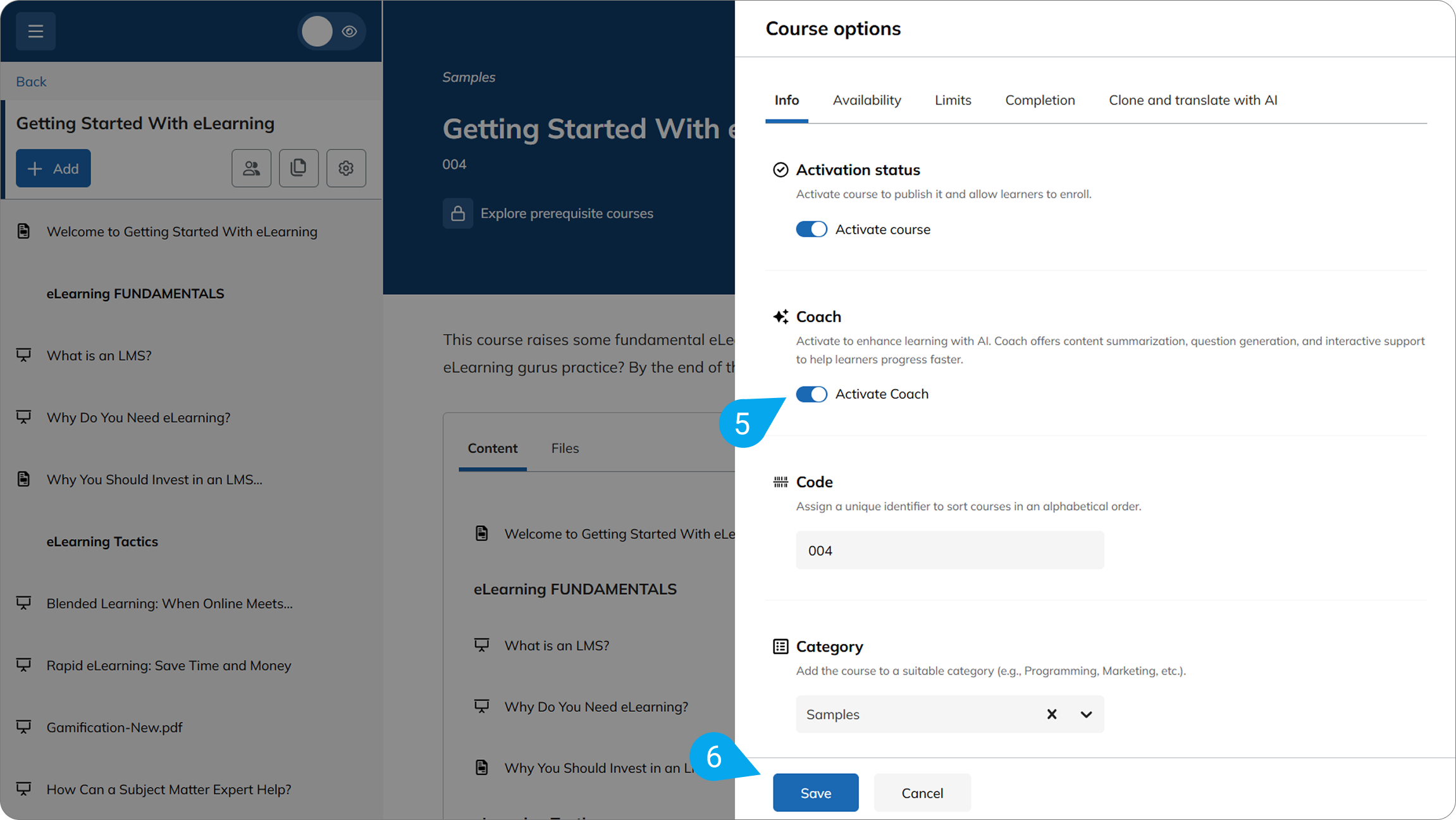Open Gamification-New.pdf unit
This screenshot has width=1456, height=820.
[114, 728]
